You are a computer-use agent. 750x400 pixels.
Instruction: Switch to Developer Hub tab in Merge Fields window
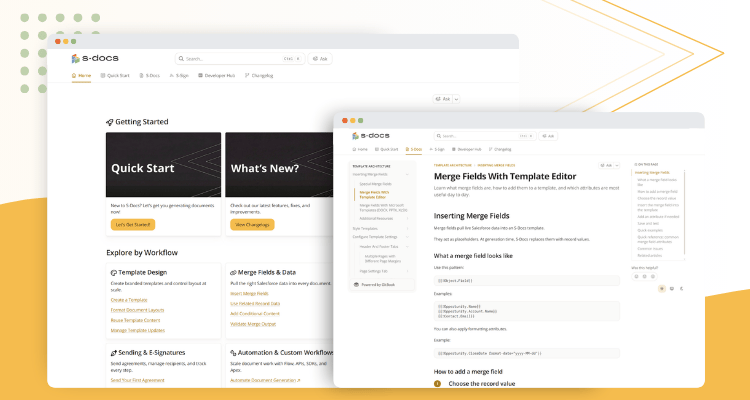pyautogui.click(x=466, y=149)
